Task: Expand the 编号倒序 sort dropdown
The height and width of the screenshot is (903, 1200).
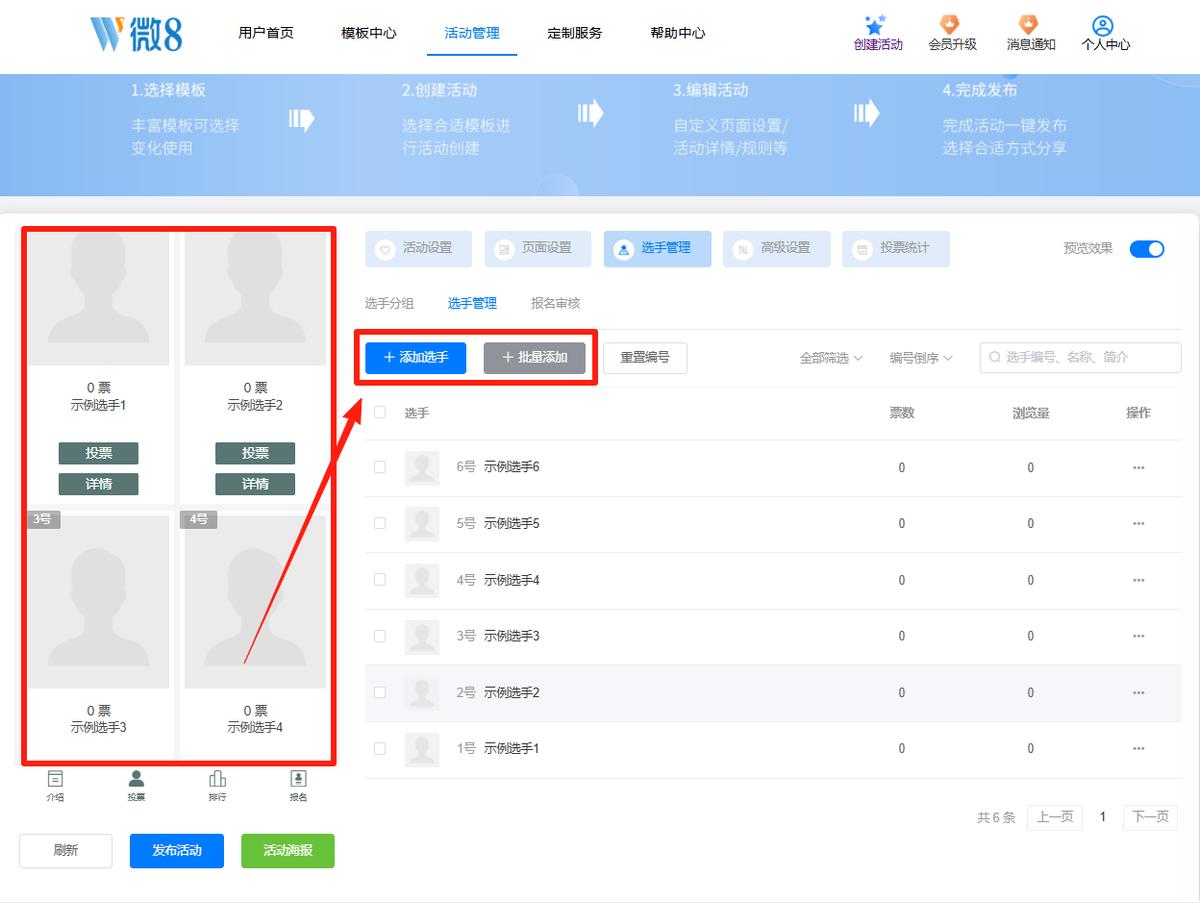Action: click(x=921, y=358)
